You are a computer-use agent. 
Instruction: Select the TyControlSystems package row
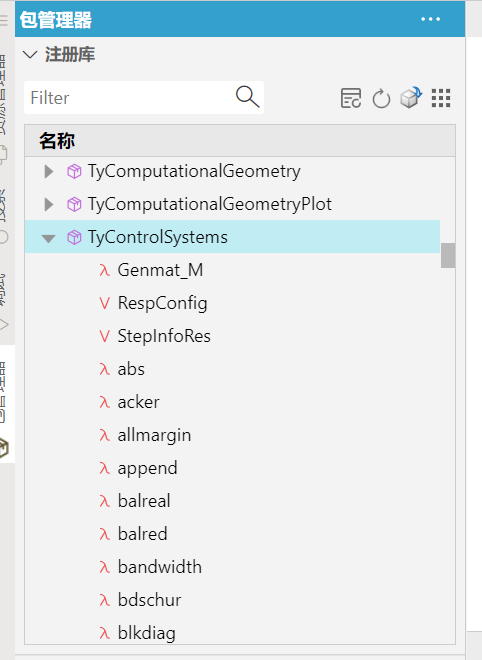[x=232, y=237]
